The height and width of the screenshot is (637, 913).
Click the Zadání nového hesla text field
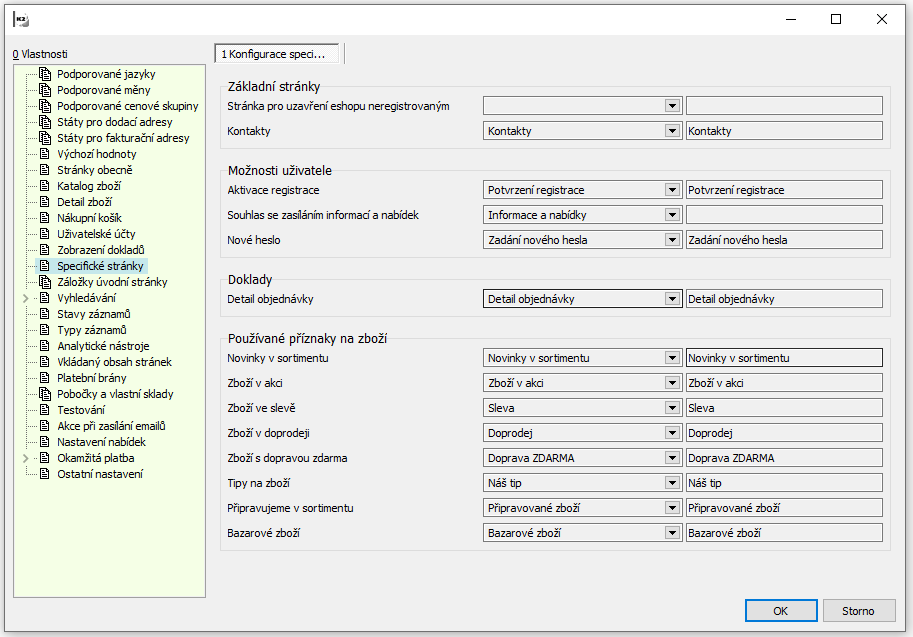[784, 240]
